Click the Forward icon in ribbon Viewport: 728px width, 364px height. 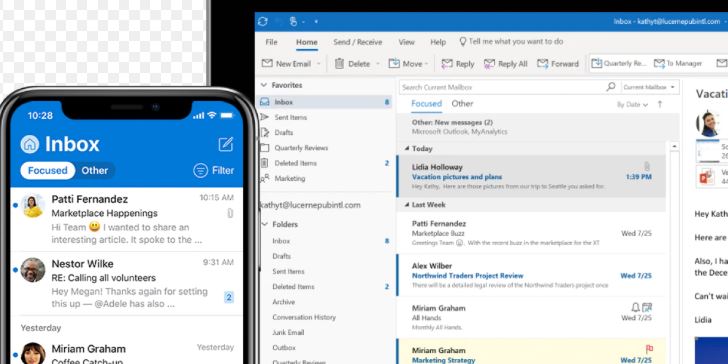click(543, 64)
